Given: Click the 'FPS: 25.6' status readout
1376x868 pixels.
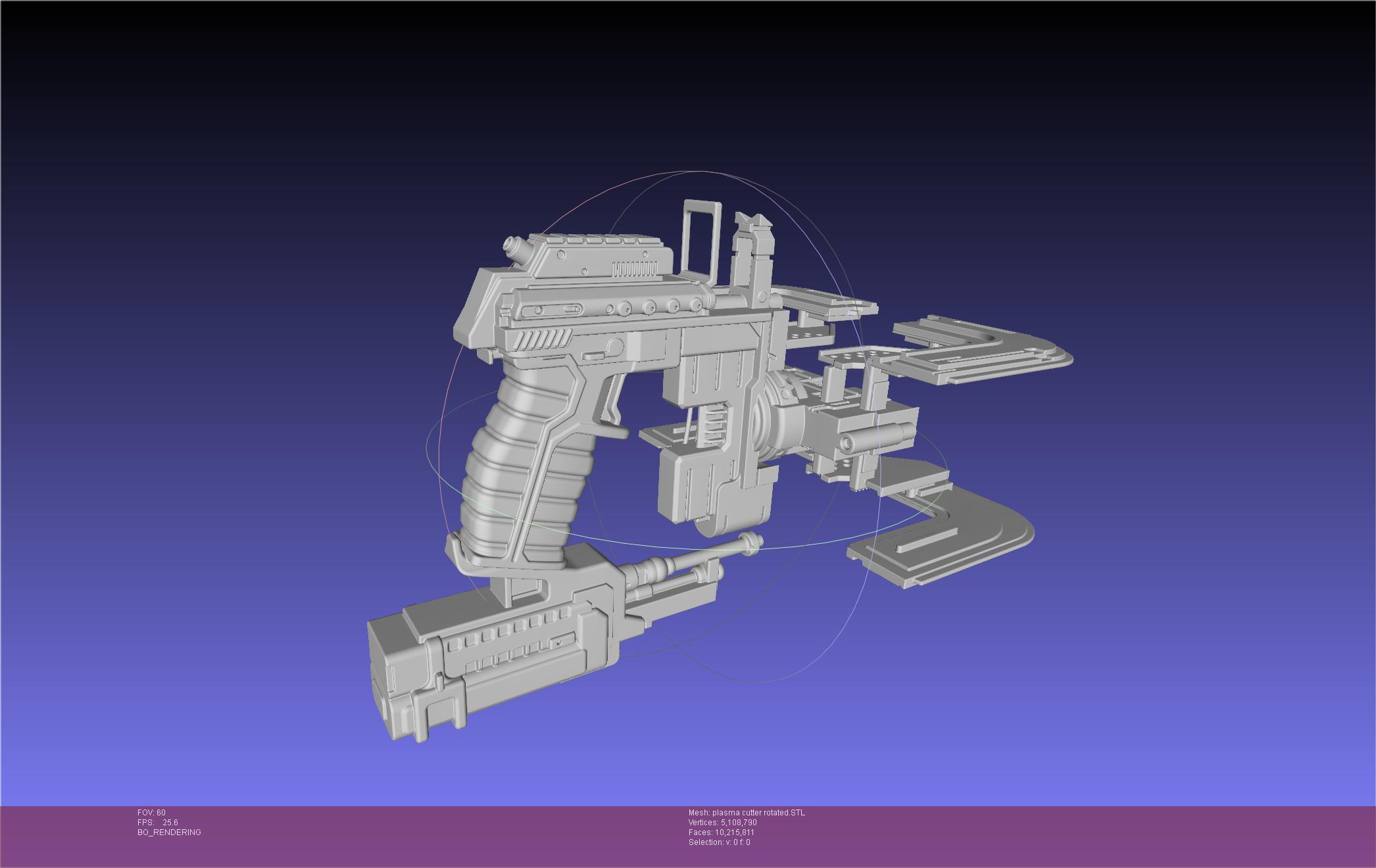Looking at the screenshot, I should 158,823.
